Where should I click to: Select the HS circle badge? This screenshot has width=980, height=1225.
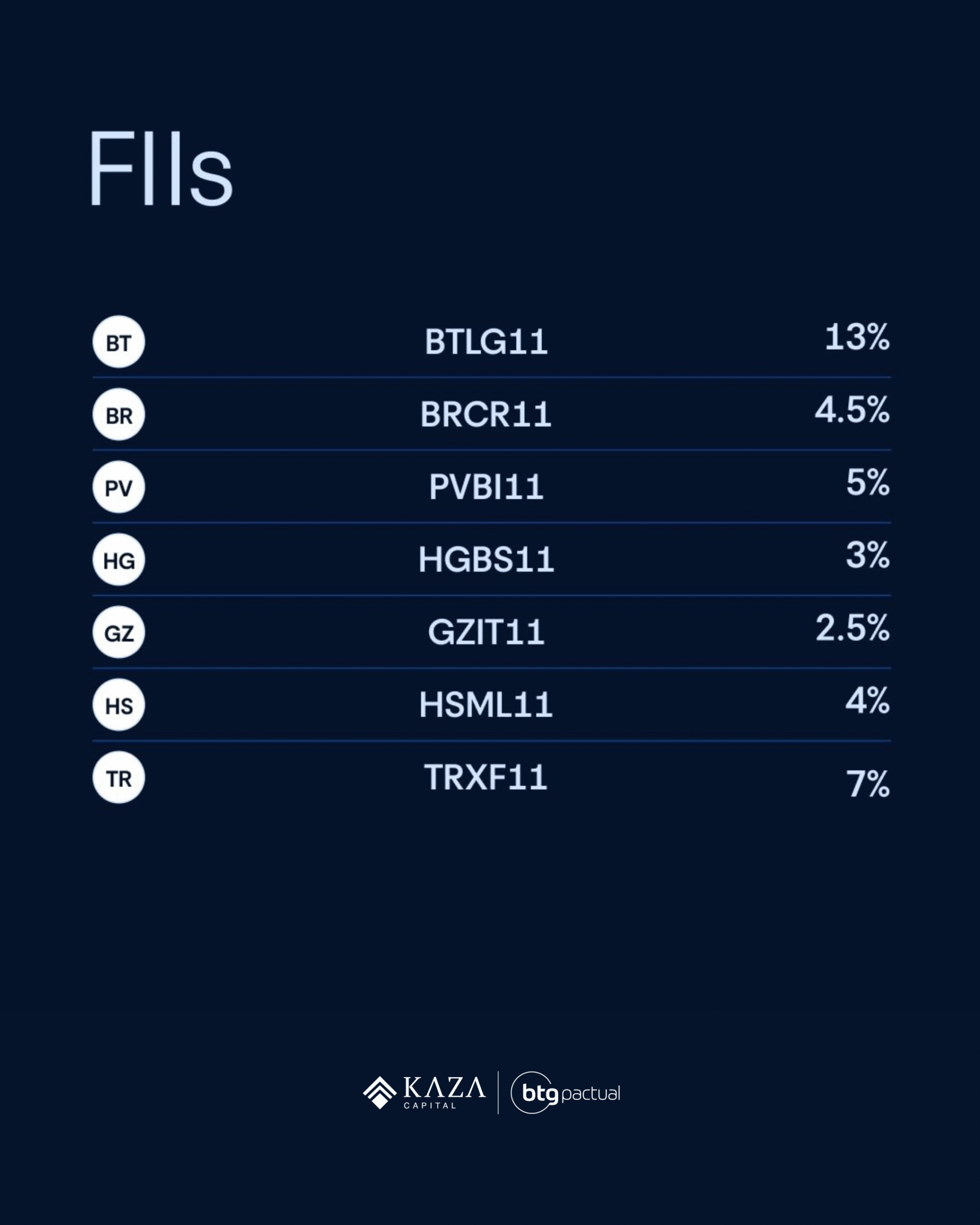pyautogui.click(x=119, y=705)
